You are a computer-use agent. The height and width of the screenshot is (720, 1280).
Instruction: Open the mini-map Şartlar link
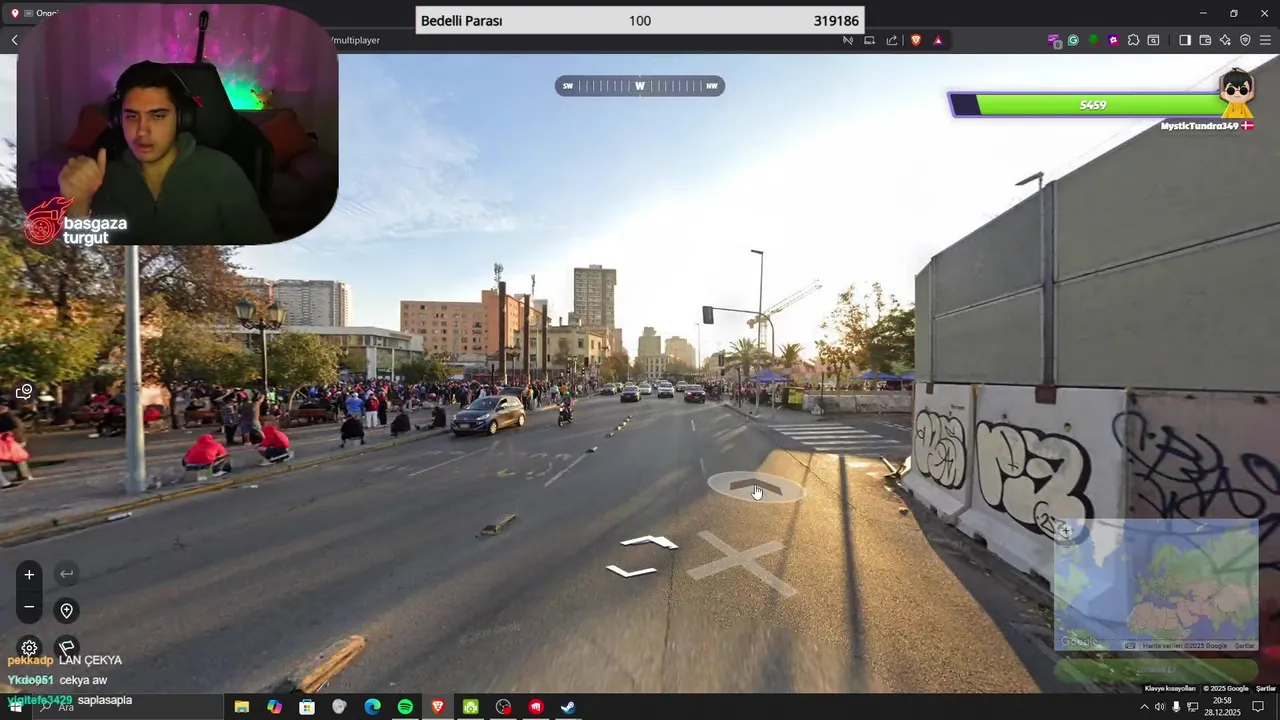tap(1244, 646)
